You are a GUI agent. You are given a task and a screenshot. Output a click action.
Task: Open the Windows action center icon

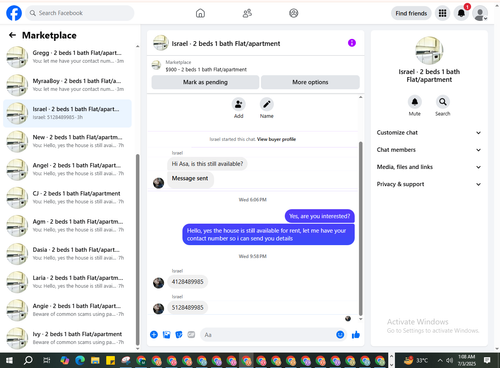(x=487, y=360)
